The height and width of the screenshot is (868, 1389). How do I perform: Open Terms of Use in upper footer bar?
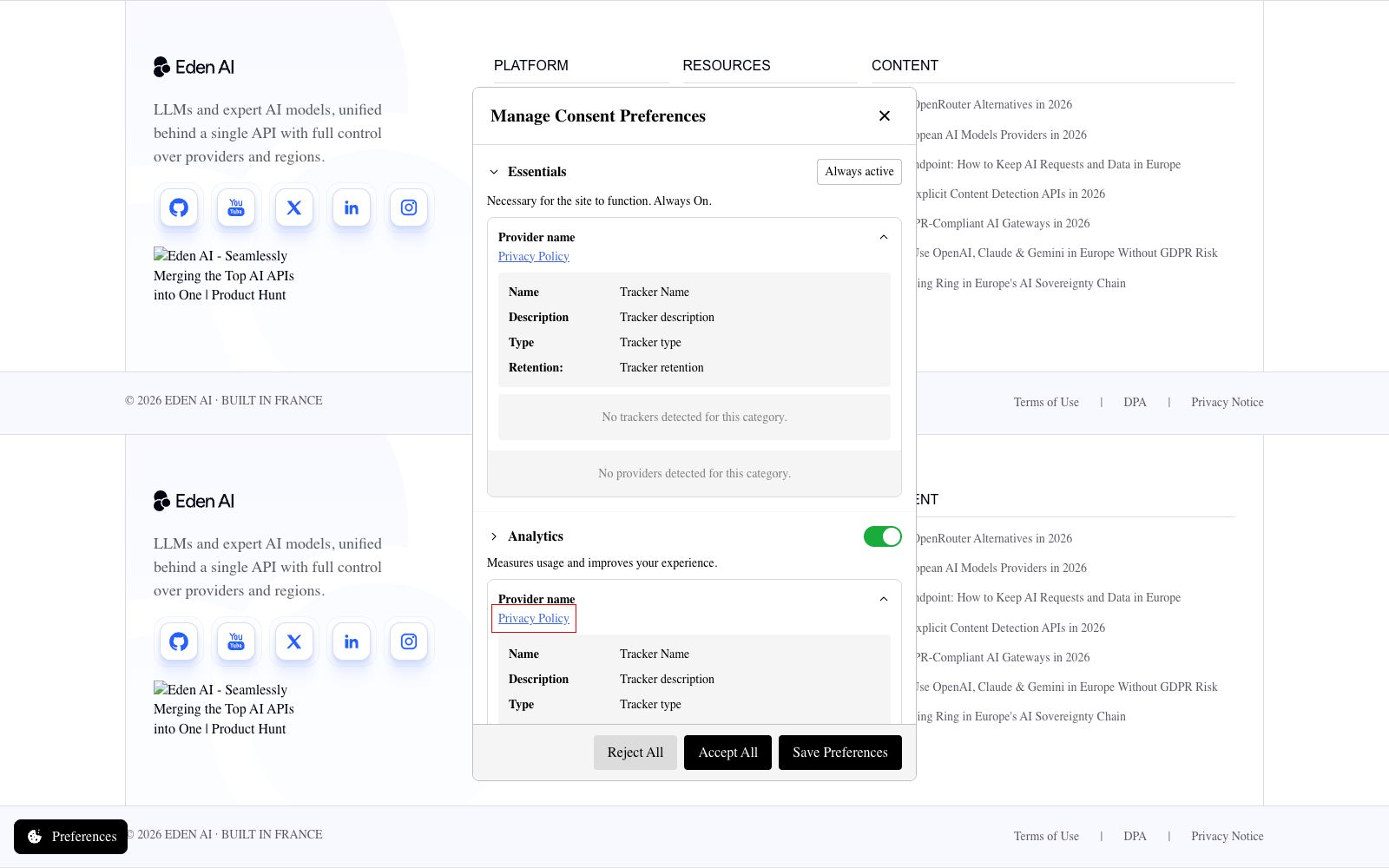[1046, 402]
